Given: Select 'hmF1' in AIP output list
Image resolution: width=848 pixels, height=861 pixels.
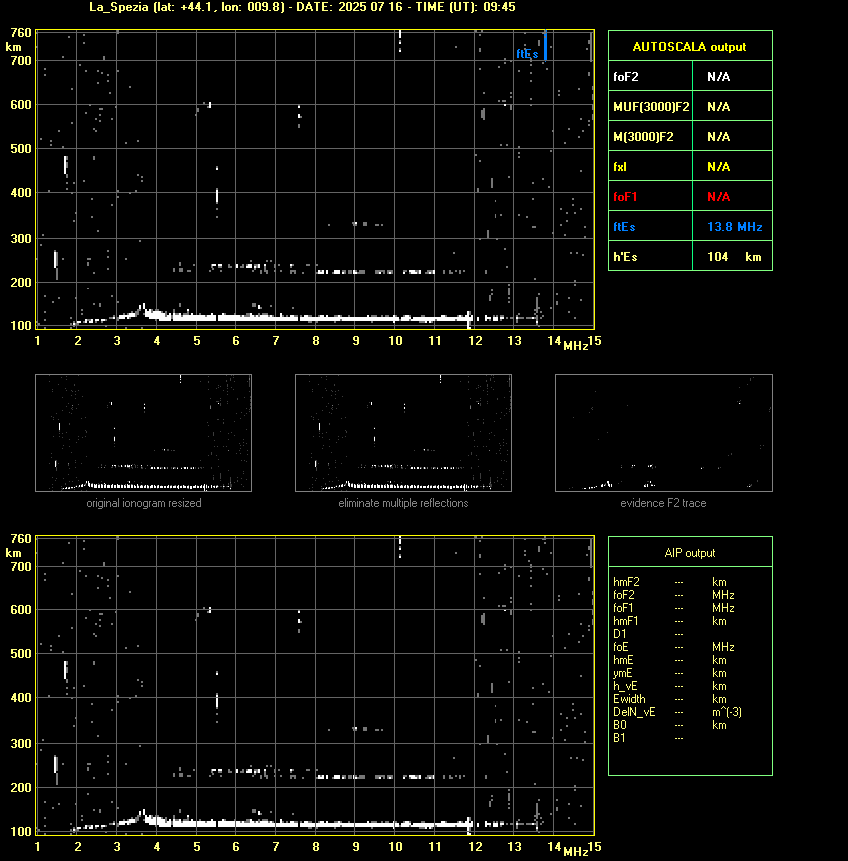Looking at the screenshot, I should click(x=626, y=621).
